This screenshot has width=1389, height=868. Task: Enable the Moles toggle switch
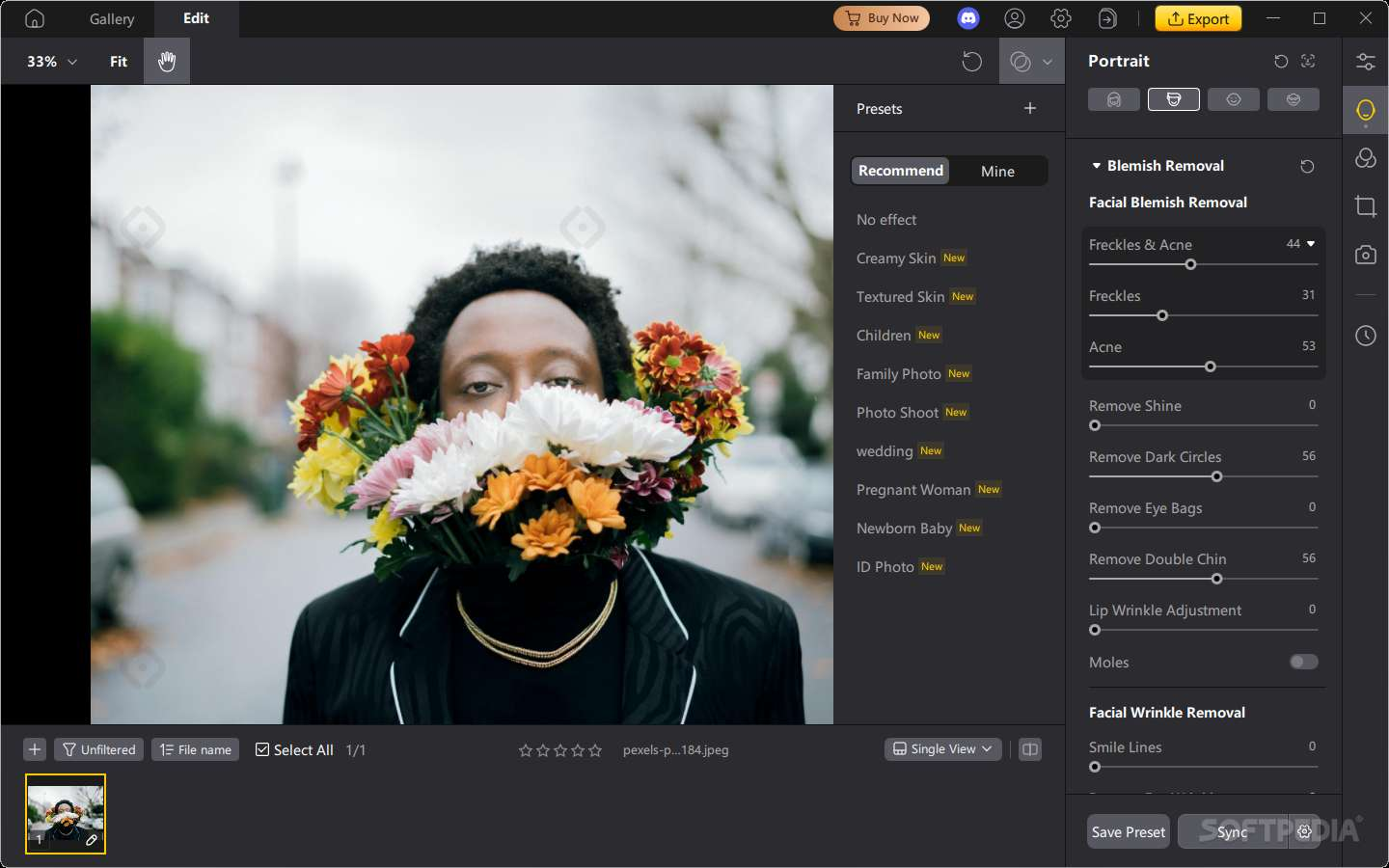tap(1303, 662)
